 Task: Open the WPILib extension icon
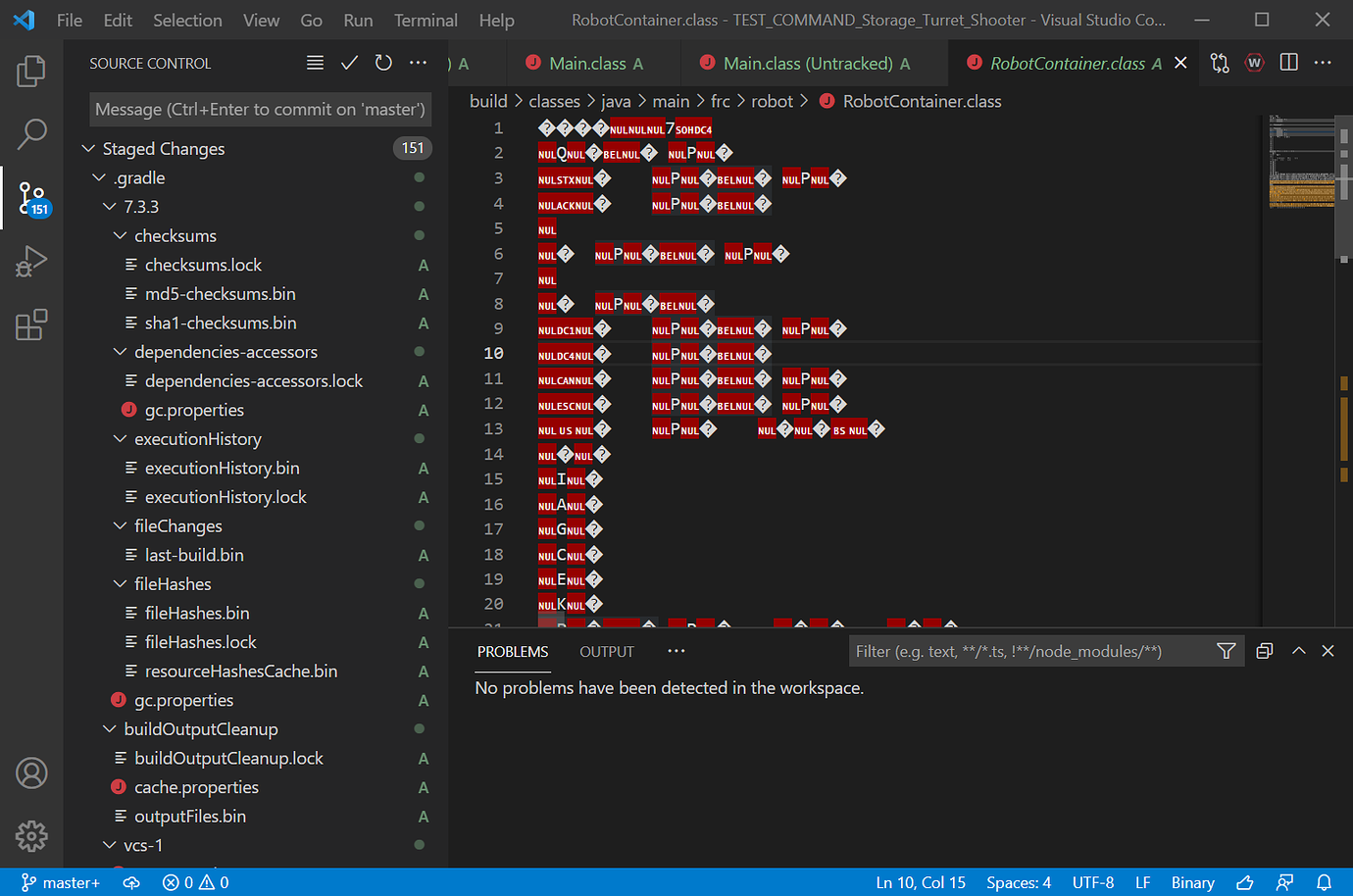click(x=1254, y=62)
